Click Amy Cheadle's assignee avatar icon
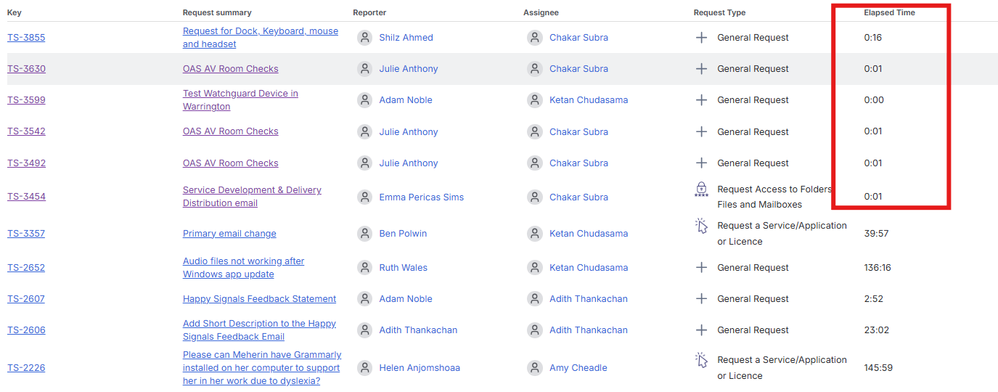The height and width of the screenshot is (392, 998). (535, 368)
